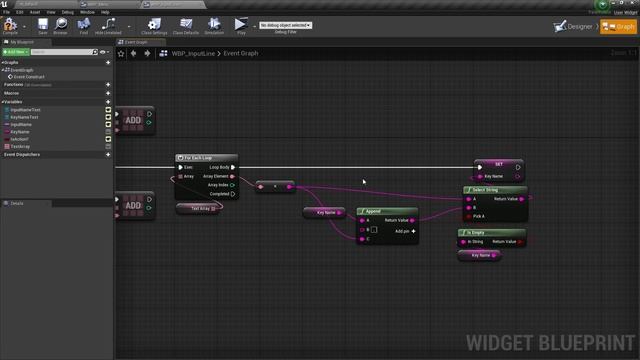Toggle visibility eye for KeyNameText variable
Viewport: 640px width, 360px height.
click(108, 117)
